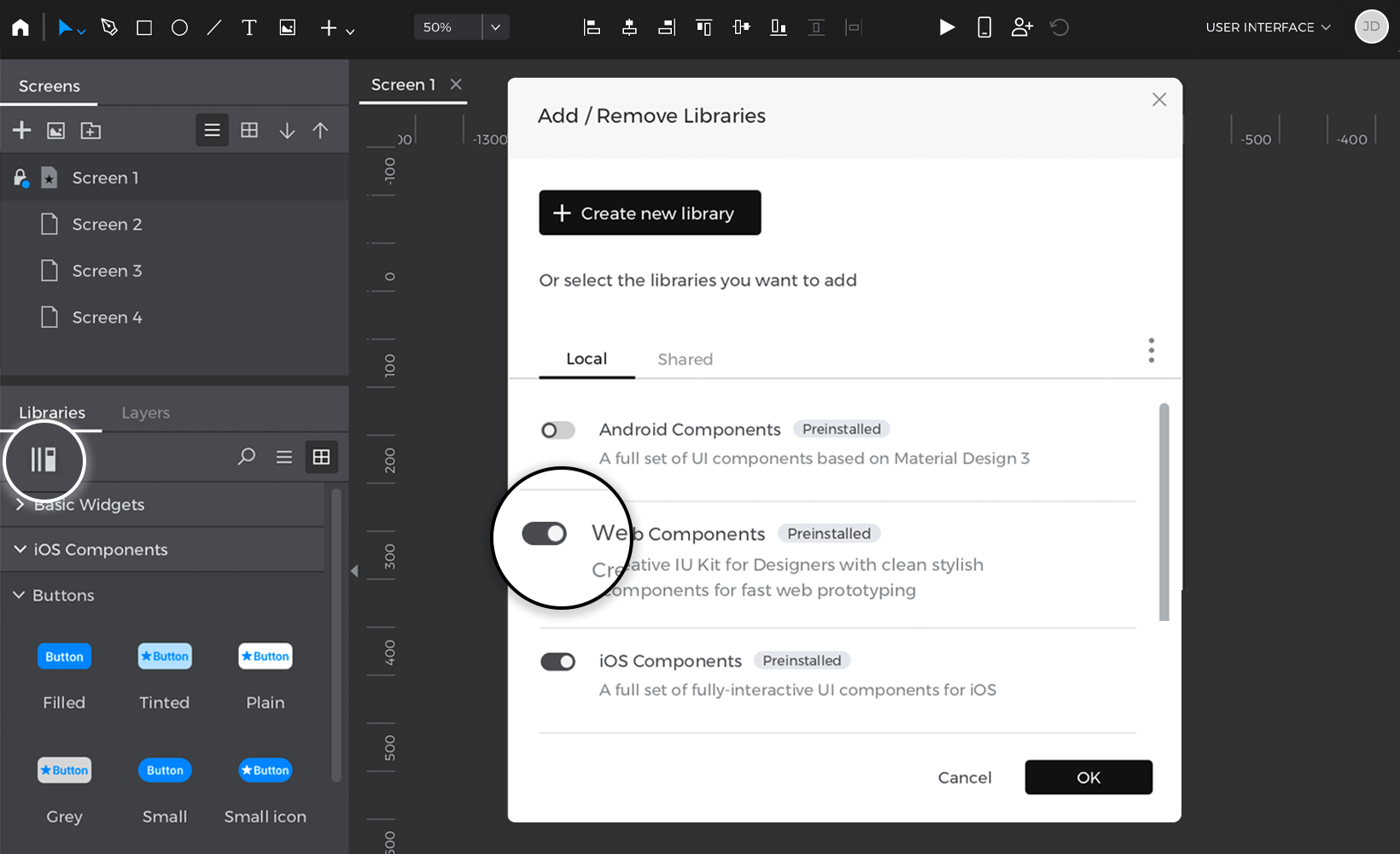
Task: Open the 50% zoom dropdown
Action: pos(495,27)
